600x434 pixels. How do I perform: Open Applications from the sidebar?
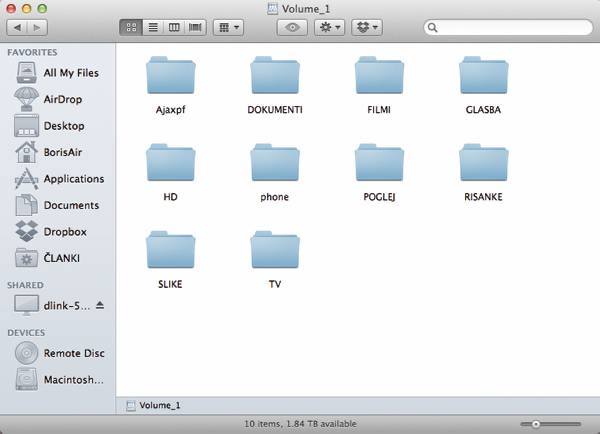pos(59,179)
